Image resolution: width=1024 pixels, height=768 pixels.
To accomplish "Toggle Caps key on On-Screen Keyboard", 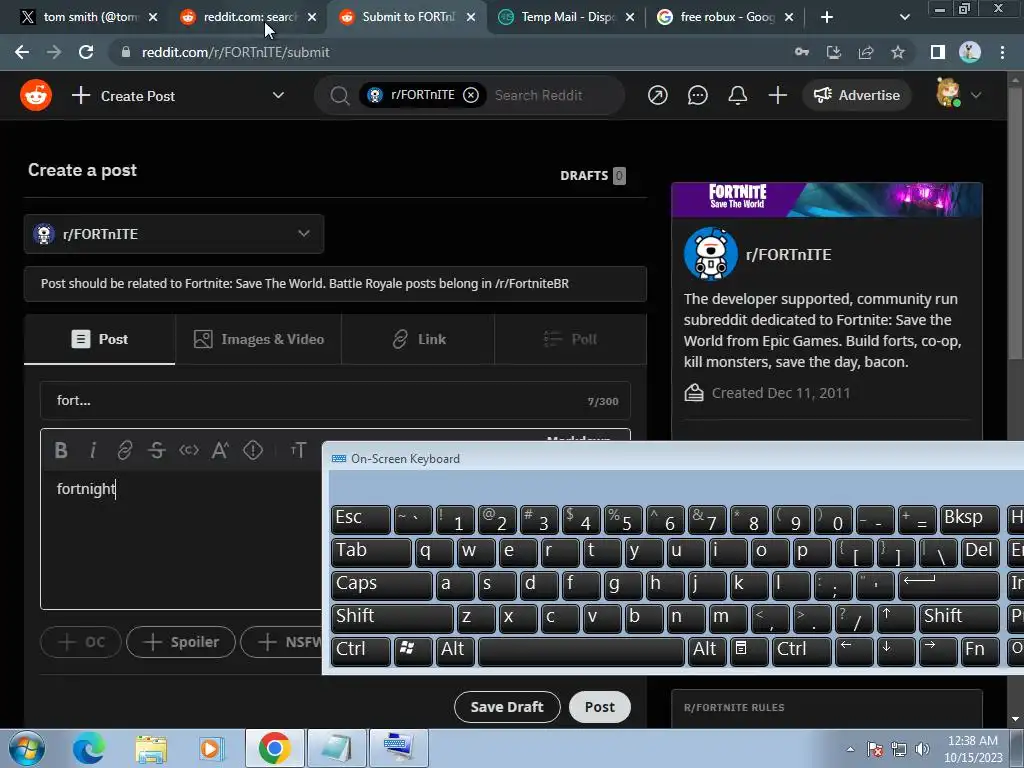I will pos(381,585).
